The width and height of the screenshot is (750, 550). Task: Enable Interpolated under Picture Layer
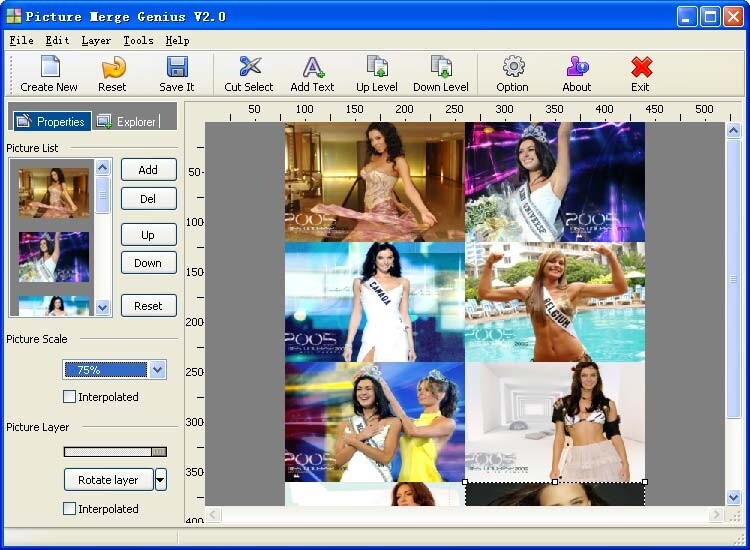click(x=69, y=508)
